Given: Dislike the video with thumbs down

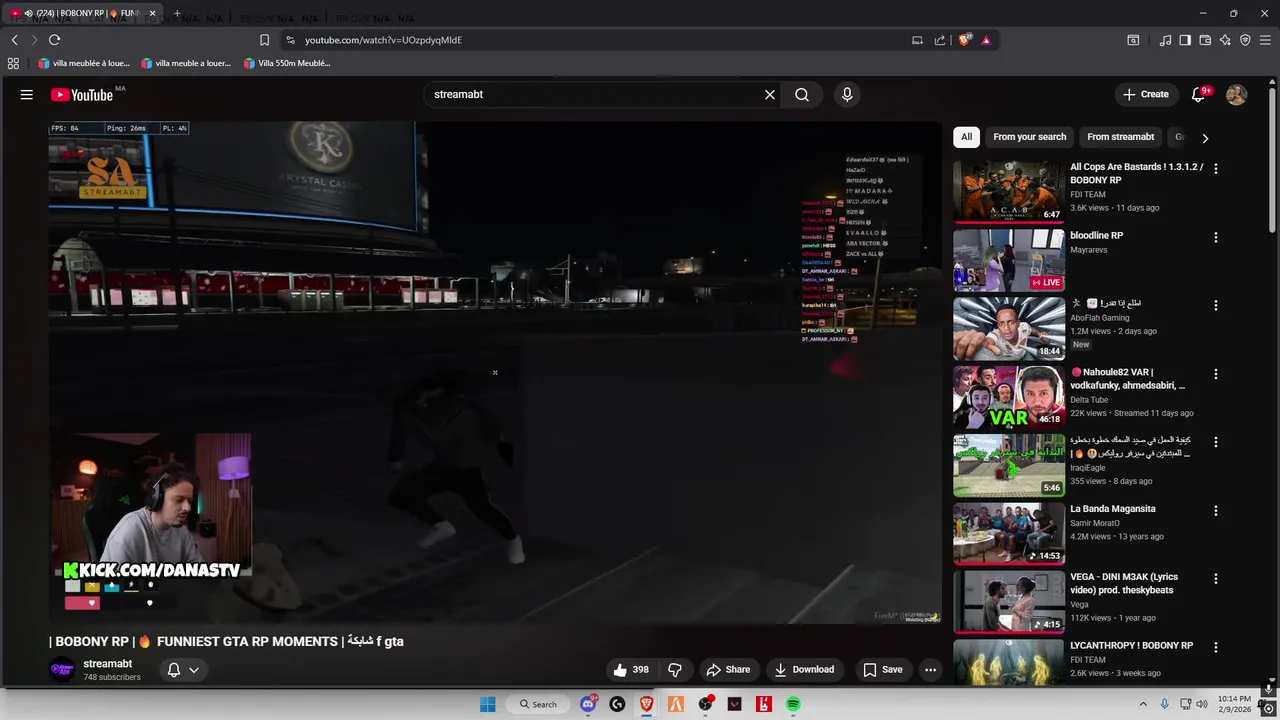Looking at the screenshot, I should pos(675,670).
